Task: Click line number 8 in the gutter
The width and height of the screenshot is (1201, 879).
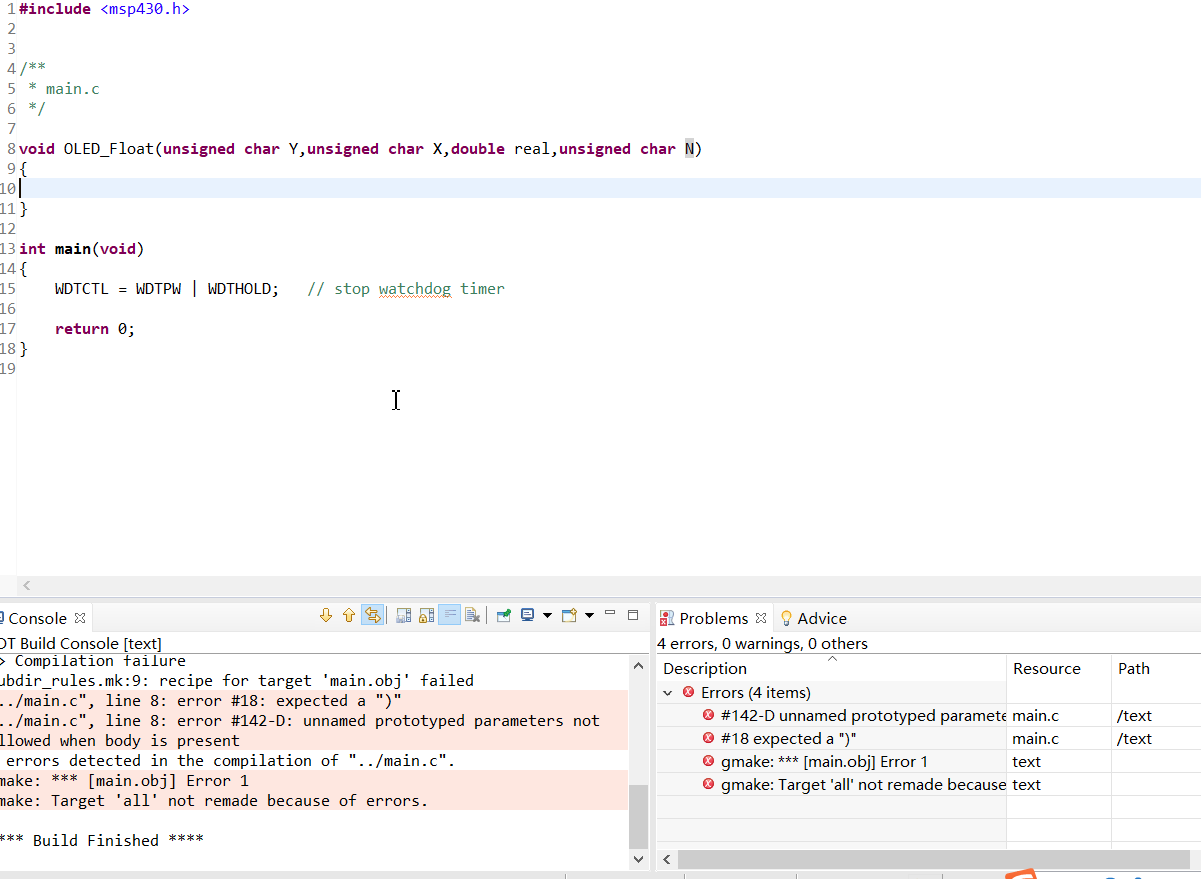Action: click(x=9, y=149)
